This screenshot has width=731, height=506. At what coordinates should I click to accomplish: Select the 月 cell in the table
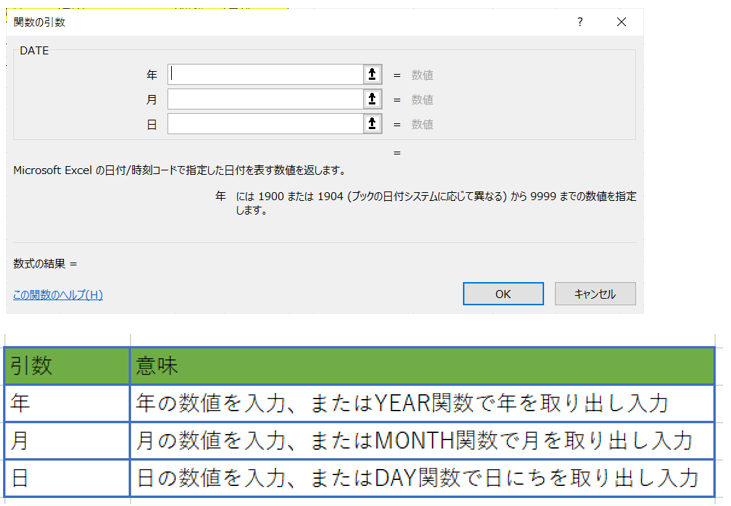(x=67, y=440)
